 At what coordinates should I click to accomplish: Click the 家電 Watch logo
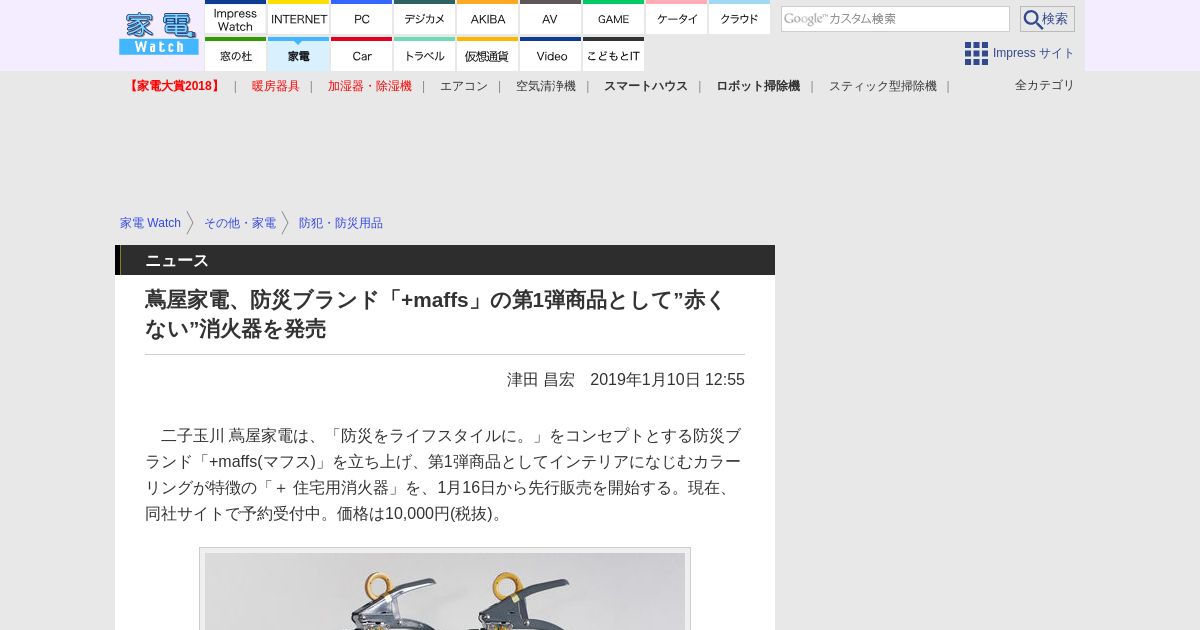point(158,34)
